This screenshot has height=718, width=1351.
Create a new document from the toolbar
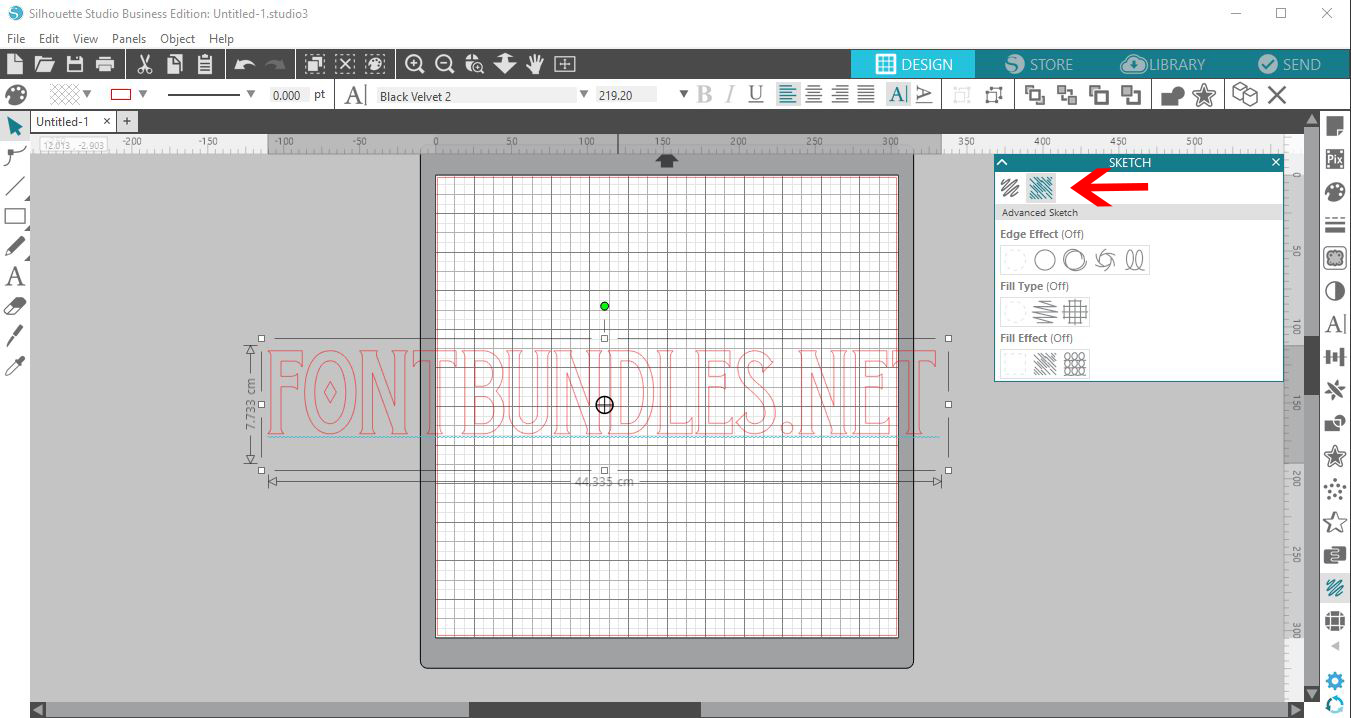pyautogui.click(x=14, y=64)
